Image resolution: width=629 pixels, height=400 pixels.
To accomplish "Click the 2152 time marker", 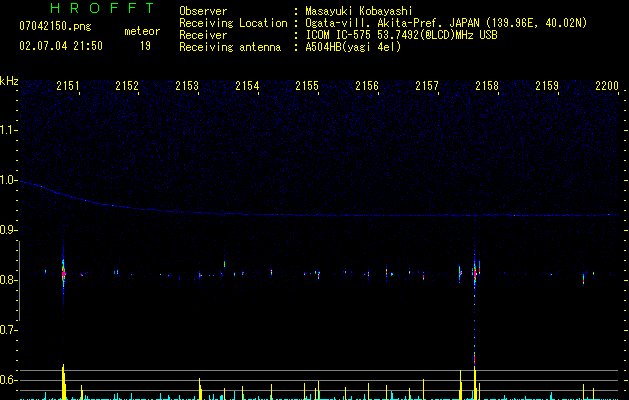I will [x=127, y=86].
